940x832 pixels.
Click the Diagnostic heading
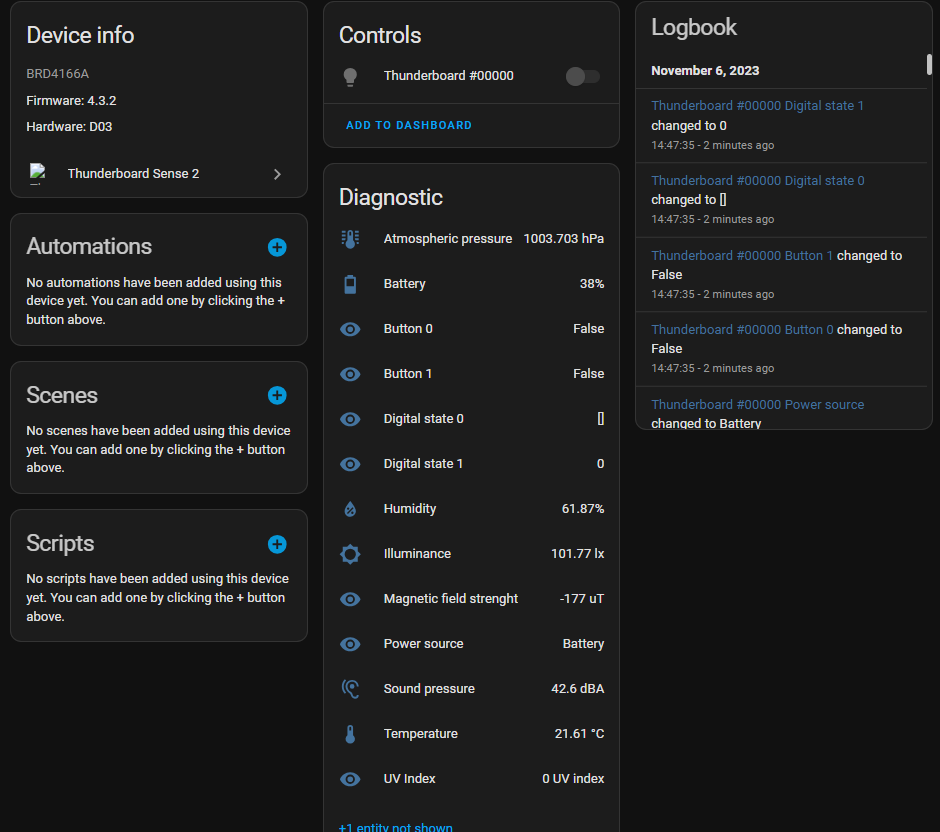391,198
